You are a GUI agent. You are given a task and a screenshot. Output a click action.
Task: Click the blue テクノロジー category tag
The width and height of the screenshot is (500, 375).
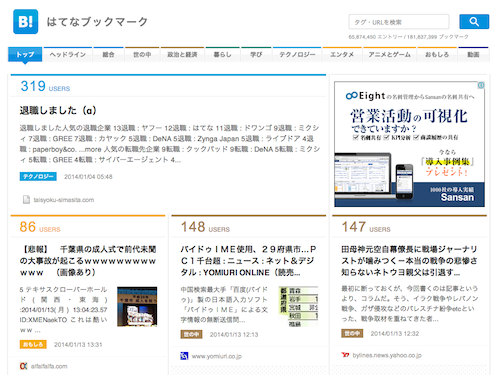coord(38,176)
